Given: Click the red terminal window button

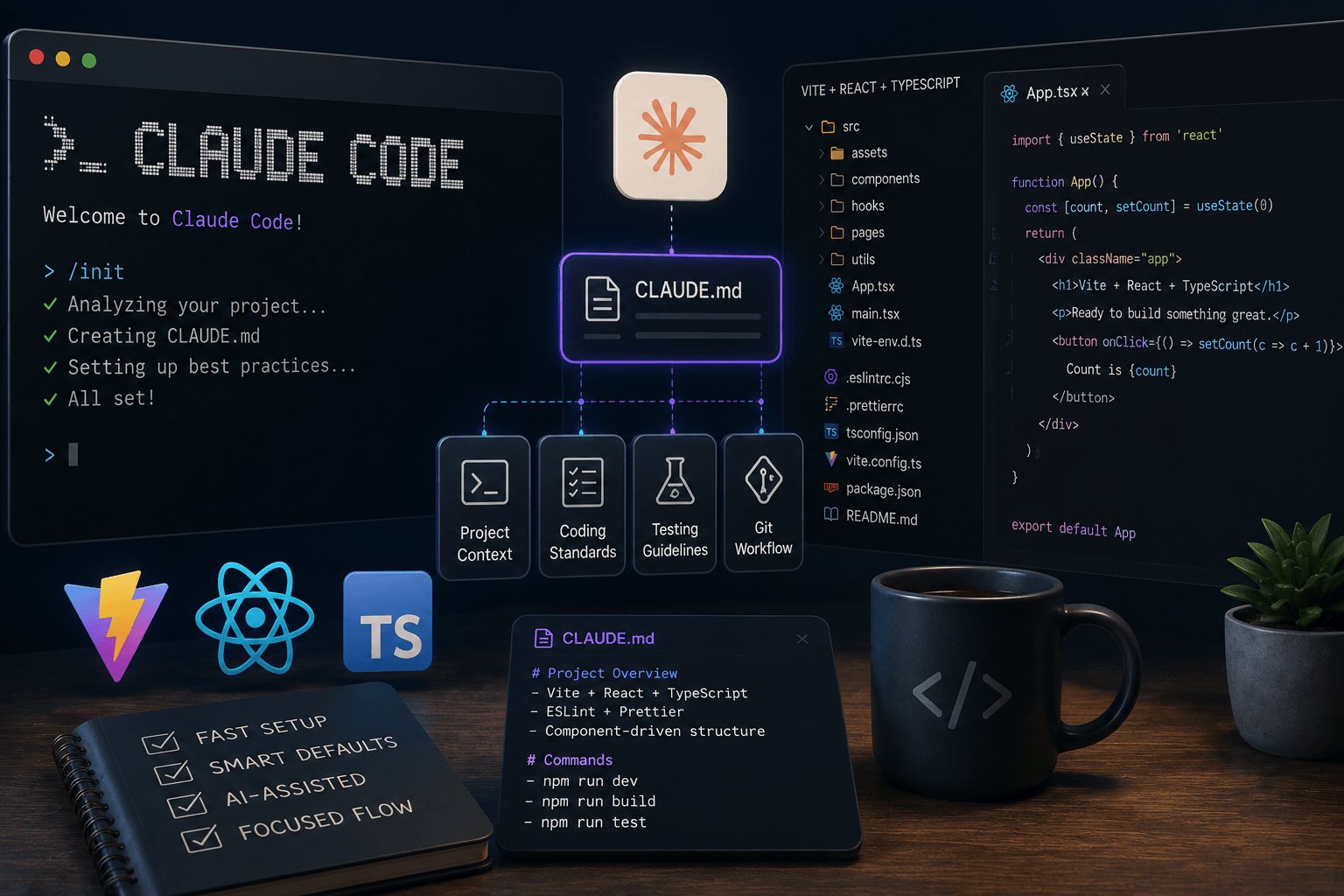Looking at the screenshot, I should click(37, 57).
